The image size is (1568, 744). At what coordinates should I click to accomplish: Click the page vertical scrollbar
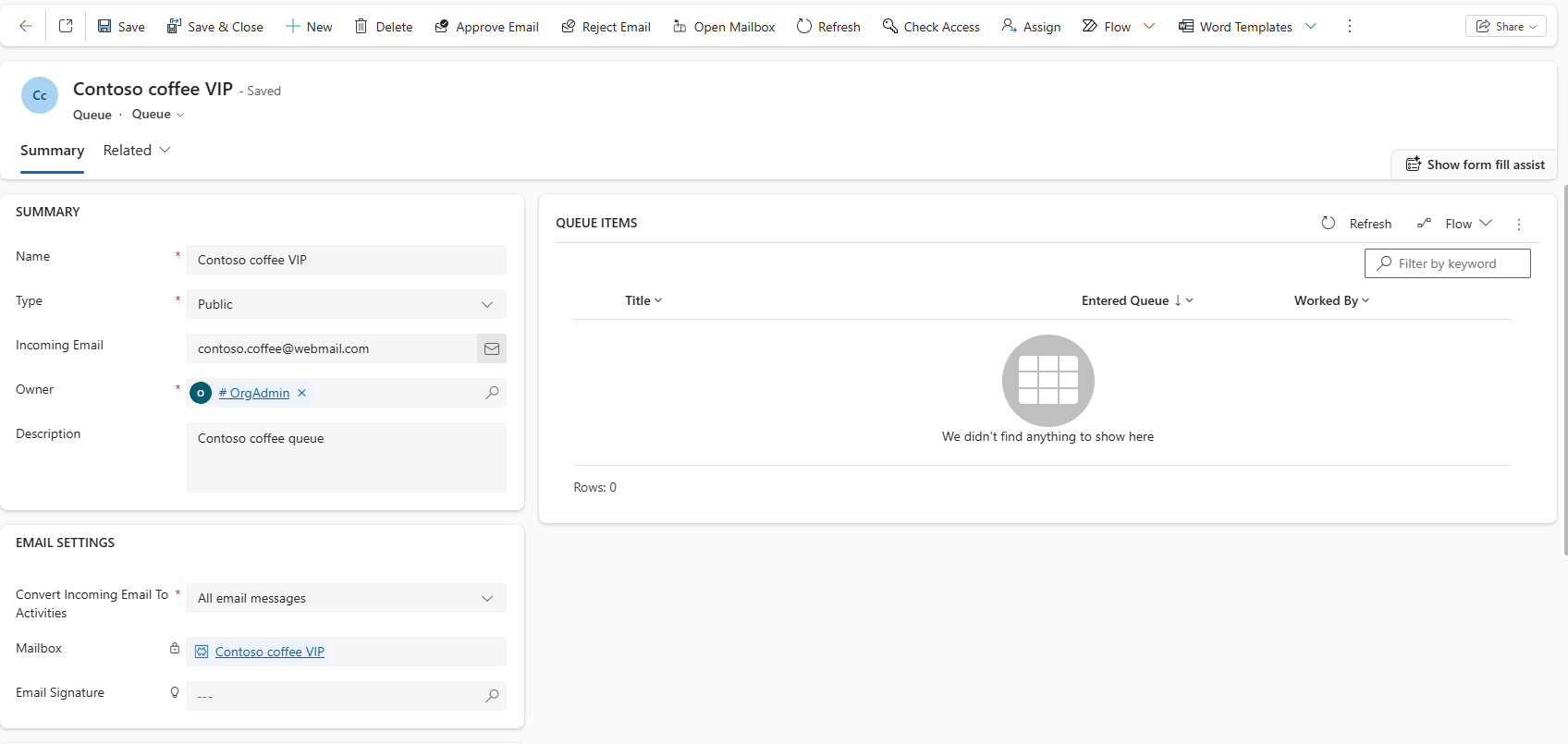[x=1564, y=370]
